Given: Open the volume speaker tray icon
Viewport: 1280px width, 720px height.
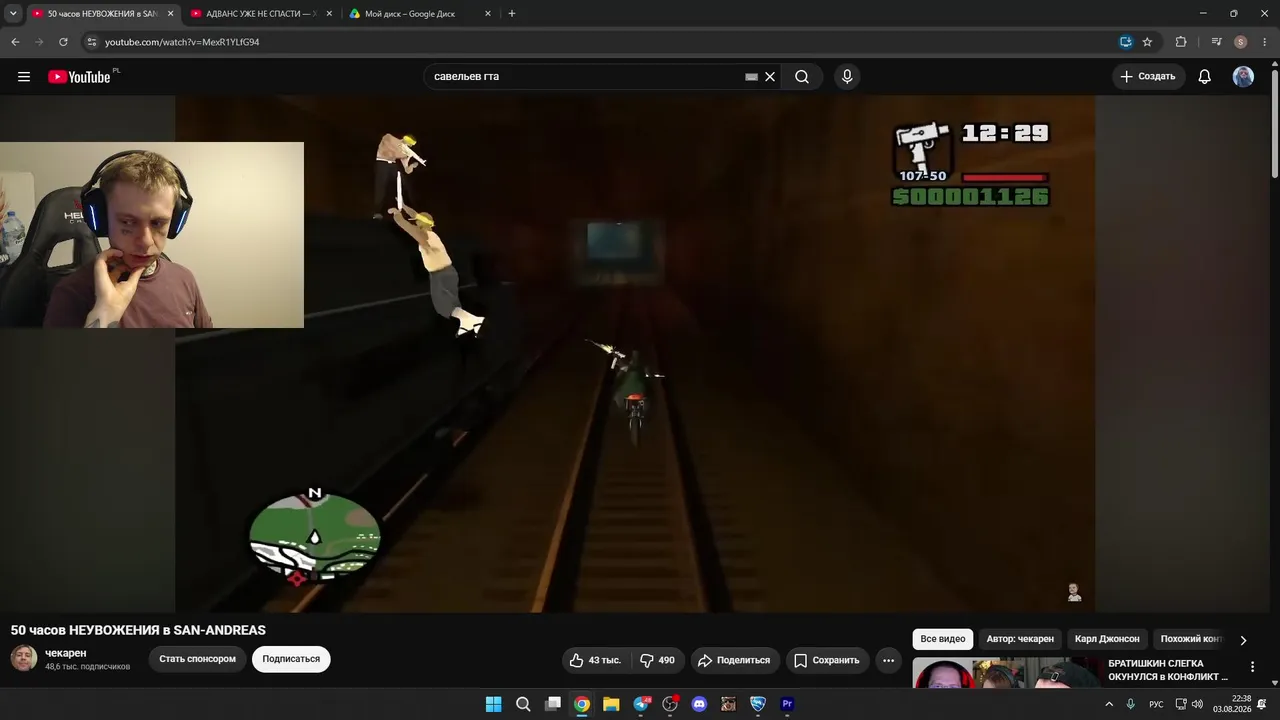Looking at the screenshot, I should [x=1197, y=704].
